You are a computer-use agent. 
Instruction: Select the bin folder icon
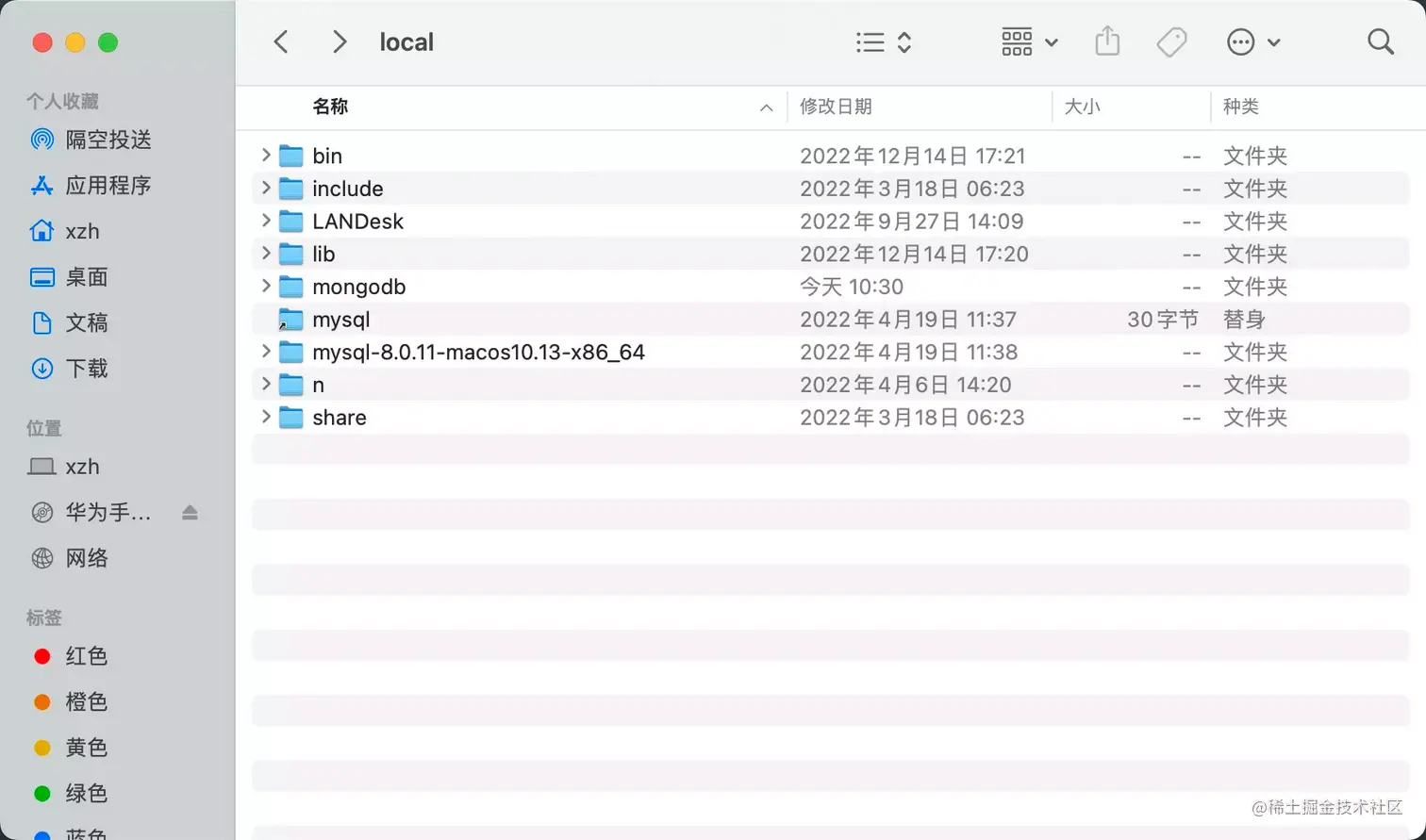[291, 156]
